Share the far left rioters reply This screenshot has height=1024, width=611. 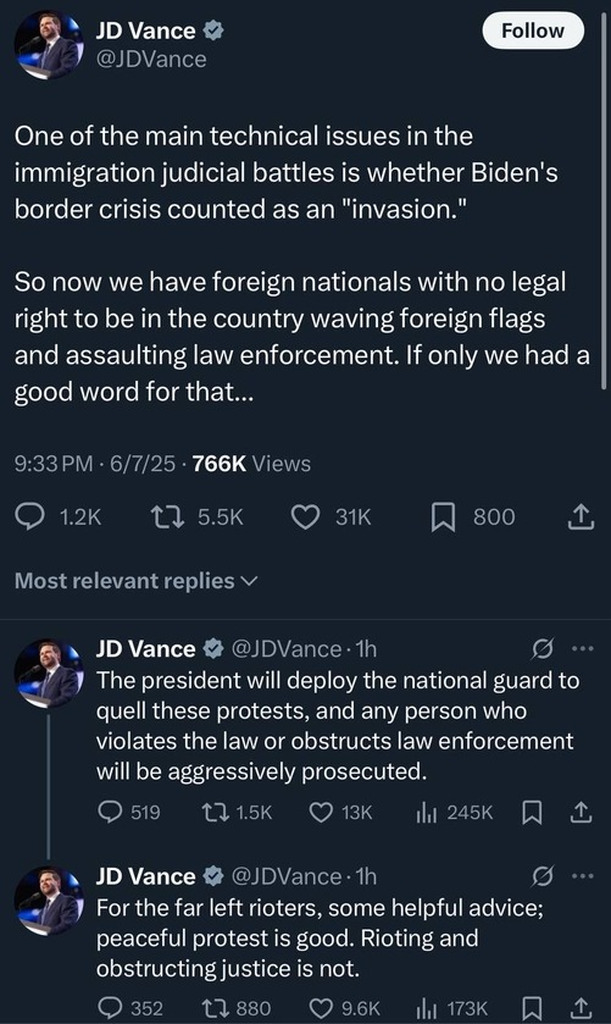pyautogui.click(x=581, y=1009)
